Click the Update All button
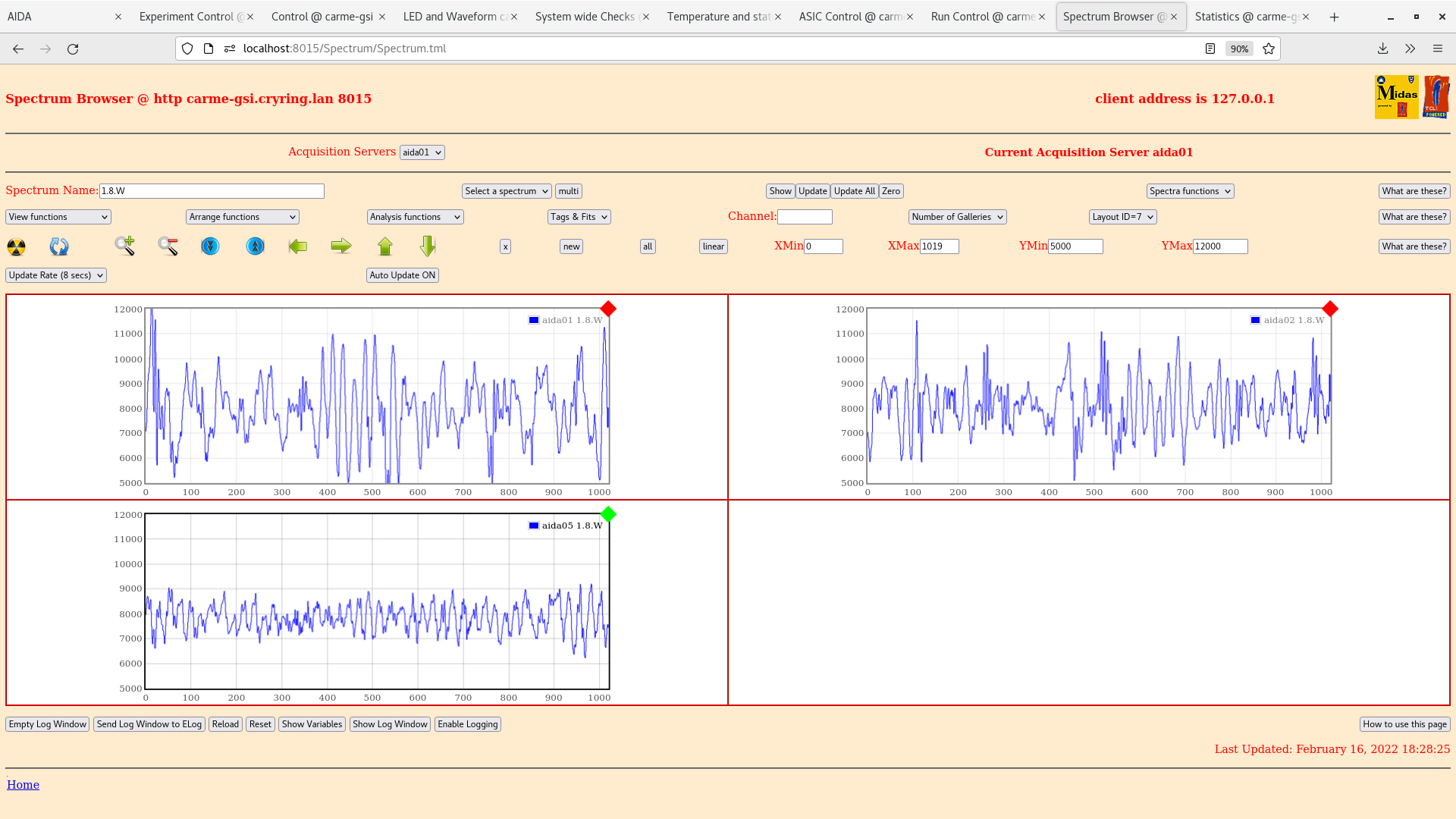The image size is (1456, 819). 855,191
